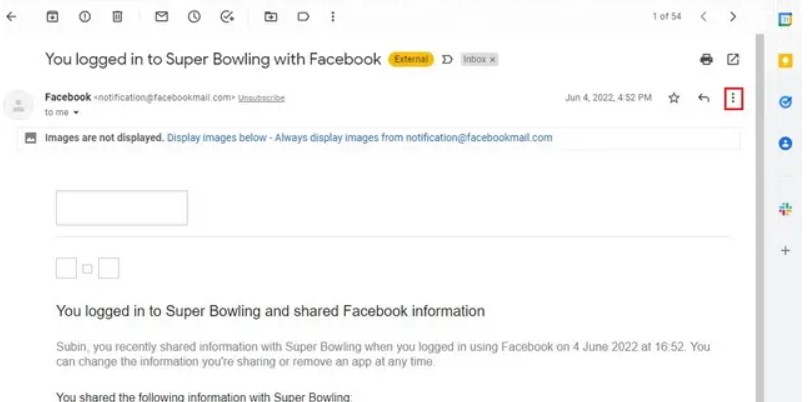Click 'Display images below' link
Screen dimensions: 812x402
212,138
